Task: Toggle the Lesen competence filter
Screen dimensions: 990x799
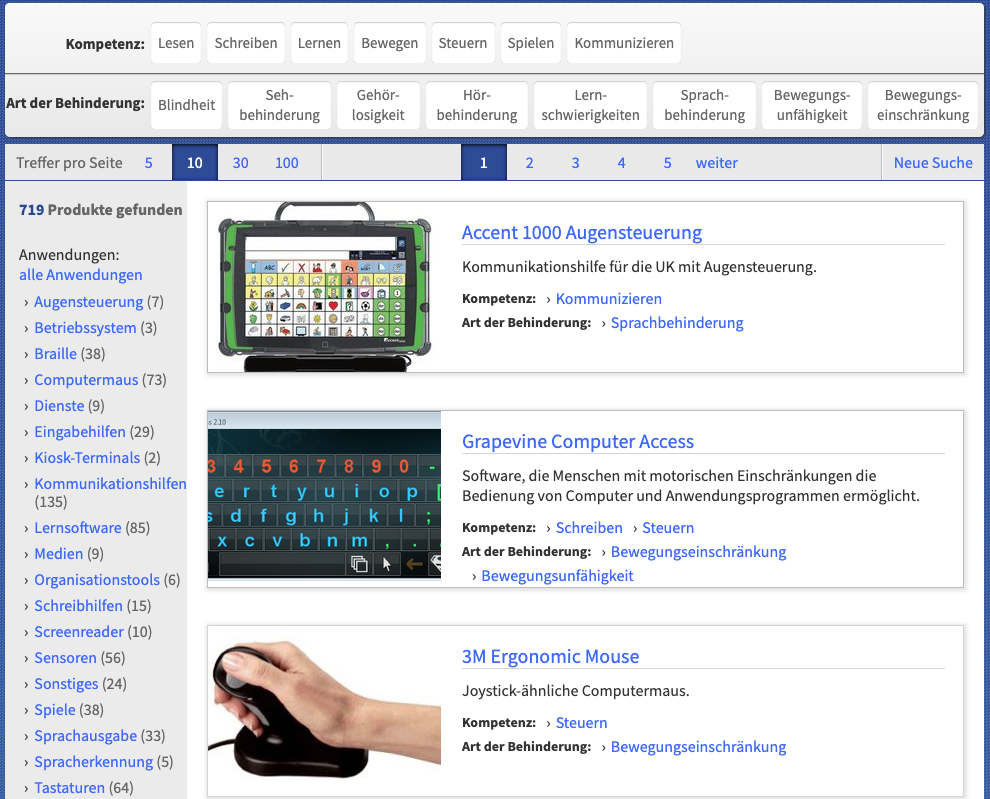Action: click(176, 43)
